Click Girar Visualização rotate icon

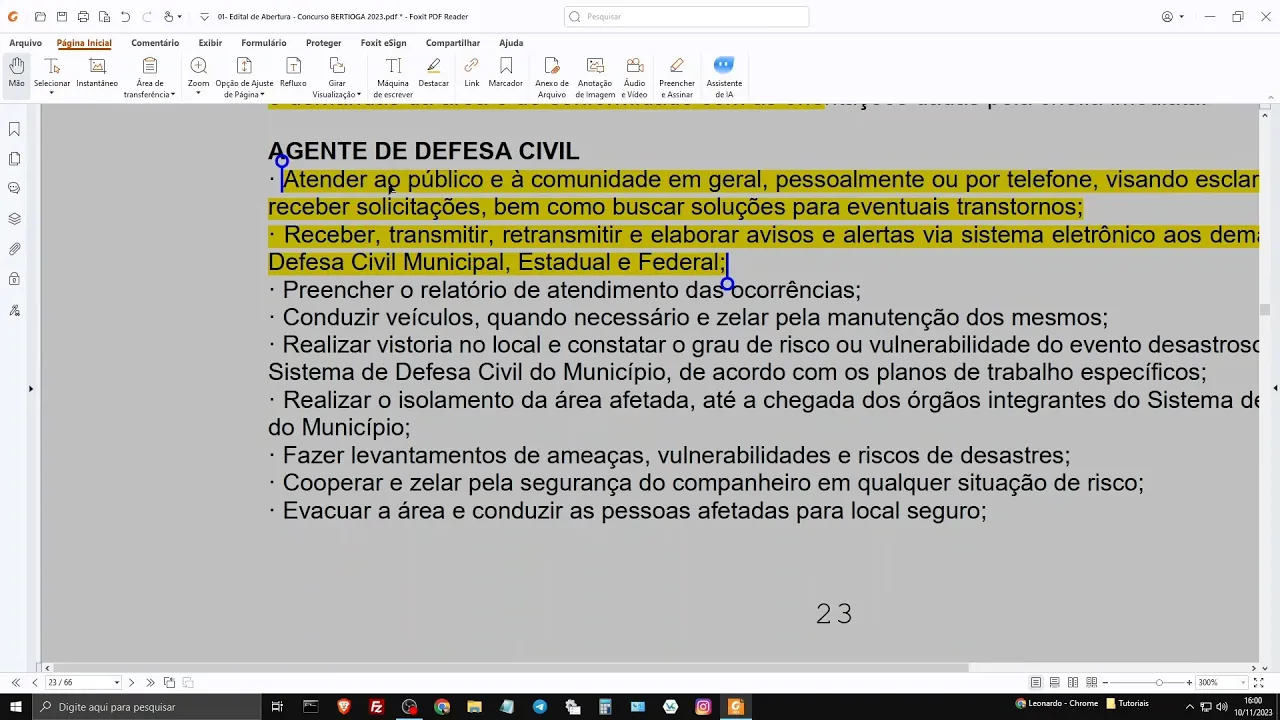(x=337, y=66)
